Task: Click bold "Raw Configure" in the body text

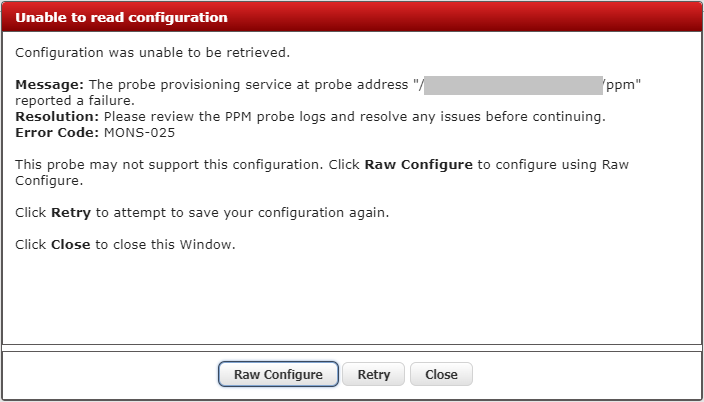Action: pyautogui.click(x=418, y=164)
